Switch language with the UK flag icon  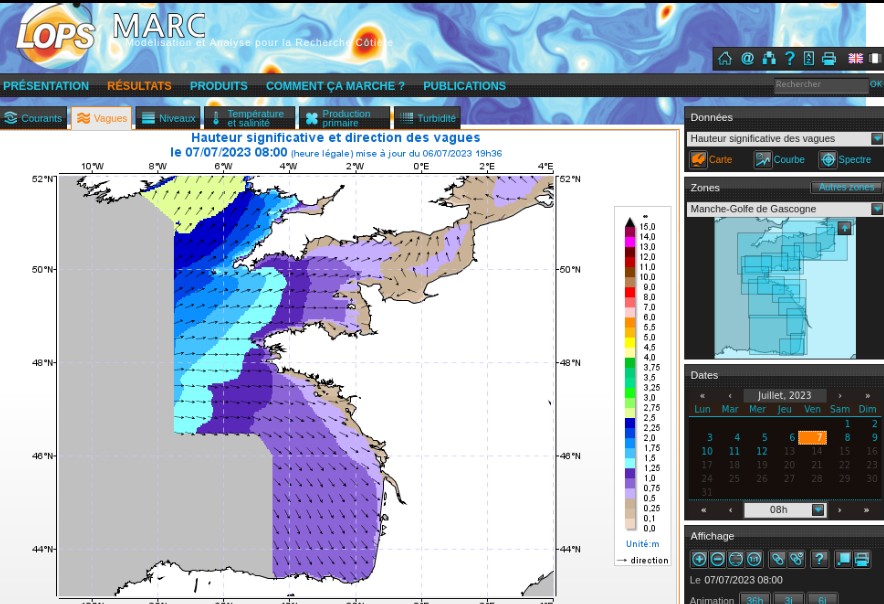click(x=855, y=58)
